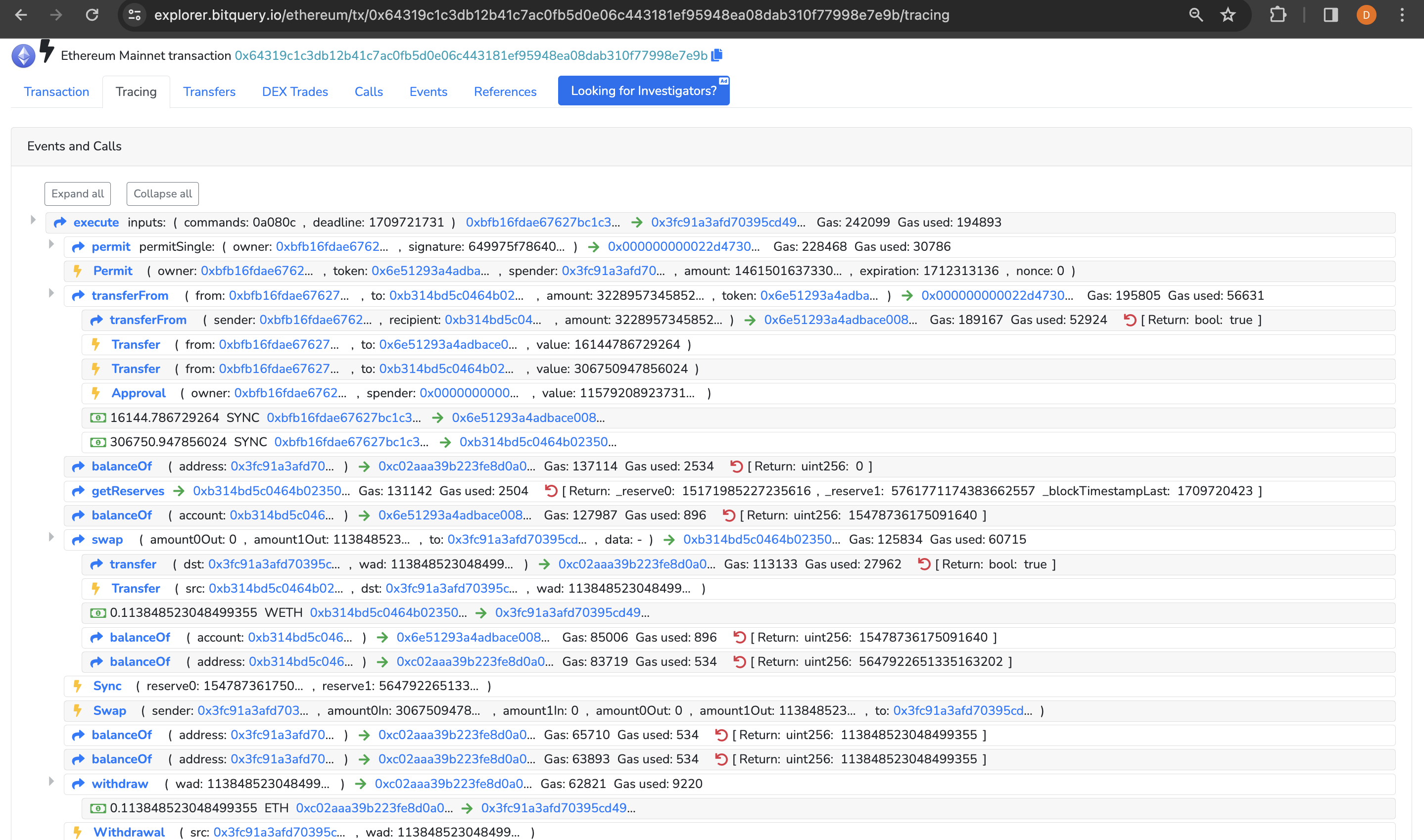1424x840 pixels.
Task: Click the lightning icon beside Swap event
Action: click(78, 710)
